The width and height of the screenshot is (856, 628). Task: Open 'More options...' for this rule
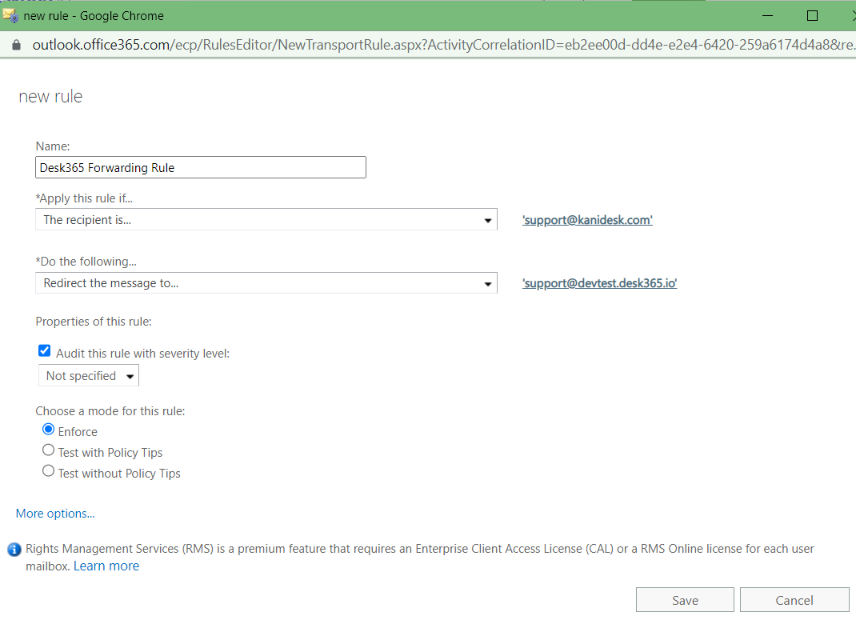click(54, 513)
